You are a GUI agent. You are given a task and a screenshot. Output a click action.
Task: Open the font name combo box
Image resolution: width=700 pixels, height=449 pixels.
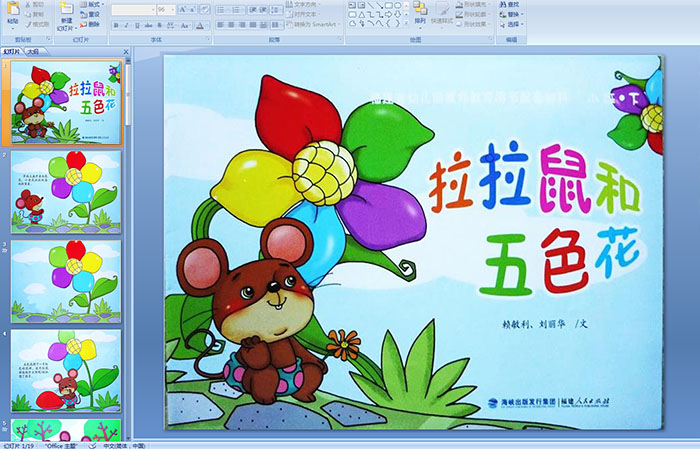[133, 9]
